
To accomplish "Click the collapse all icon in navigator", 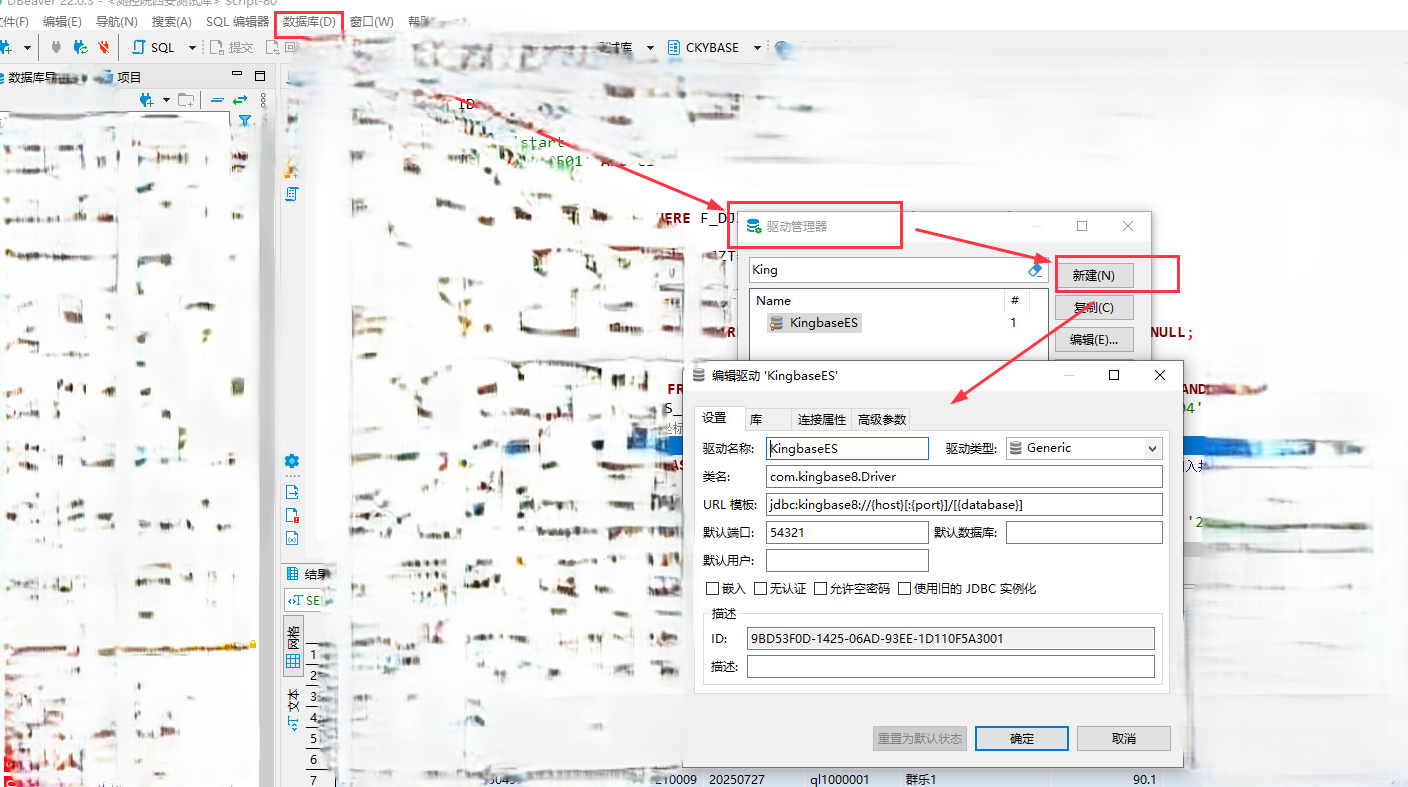I will pyautogui.click(x=217, y=100).
